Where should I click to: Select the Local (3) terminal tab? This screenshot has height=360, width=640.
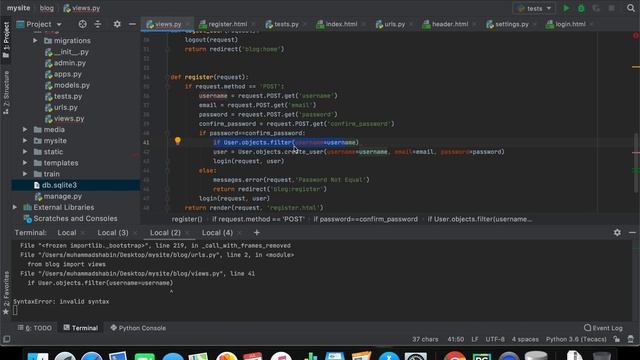pos(113,233)
